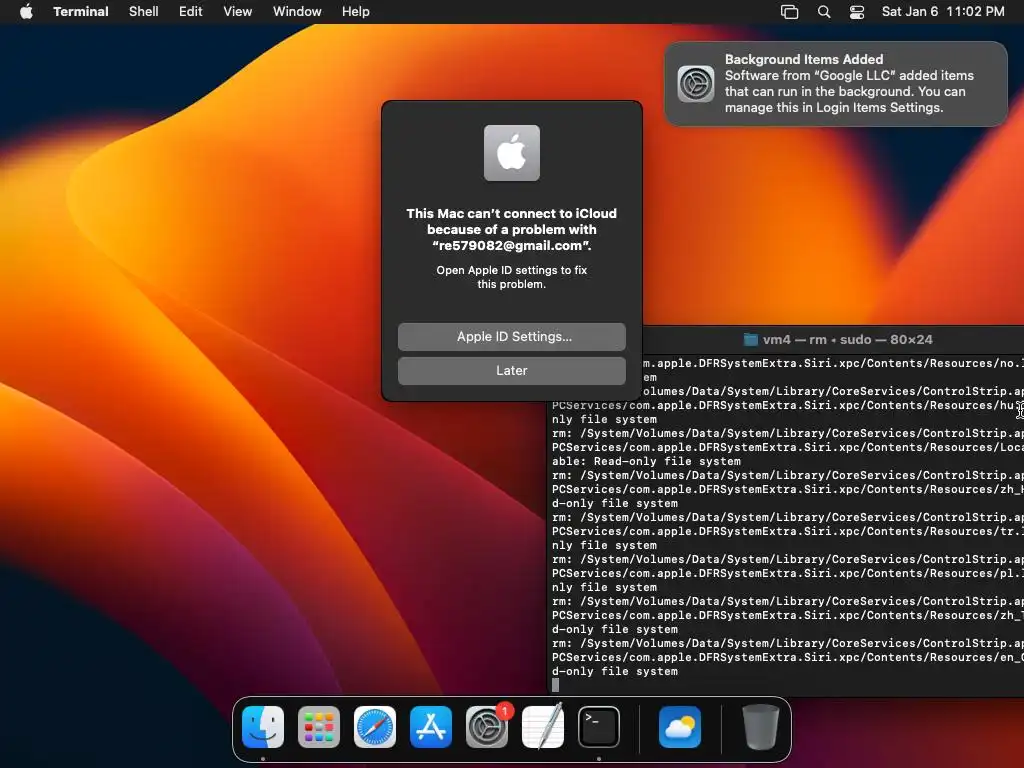Open the Window menu
The height and width of the screenshot is (768, 1024).
coord(297,12)
